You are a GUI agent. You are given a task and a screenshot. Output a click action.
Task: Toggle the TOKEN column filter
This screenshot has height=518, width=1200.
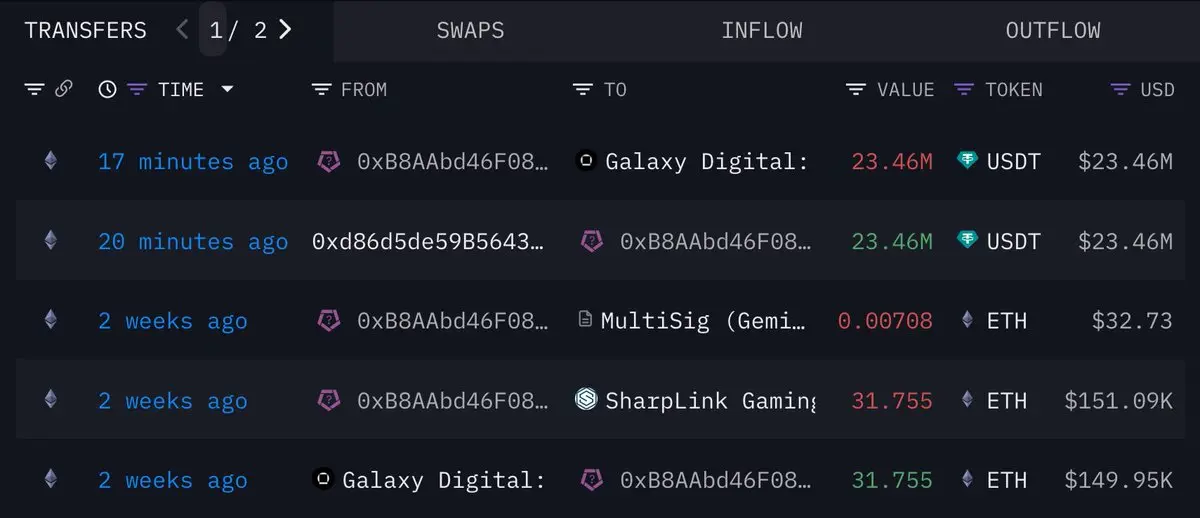(964, 89)
